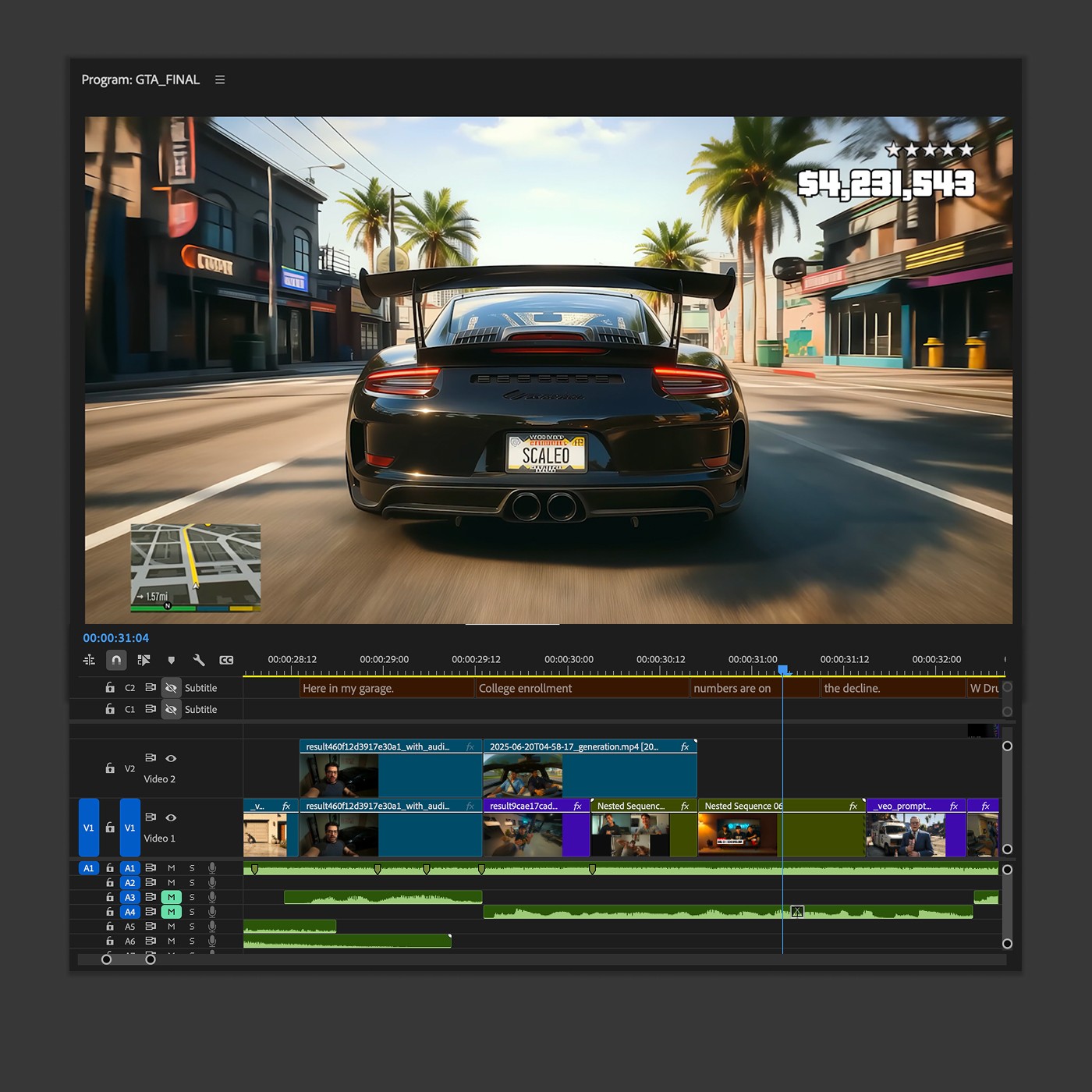This screenshot has height=1092, width=1092.
Task: Click the horizontal timeline zoom scrollbar
Action: click(129, 959)
